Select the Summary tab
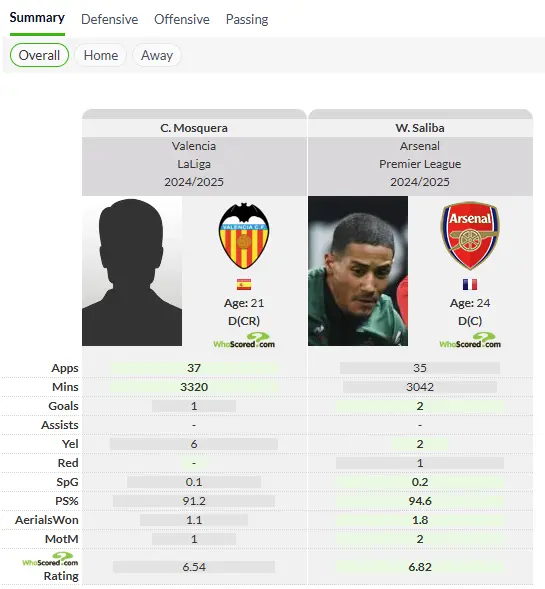Image resolution: width=545 pixels, height=589 pixels. (x=37, y=18)
